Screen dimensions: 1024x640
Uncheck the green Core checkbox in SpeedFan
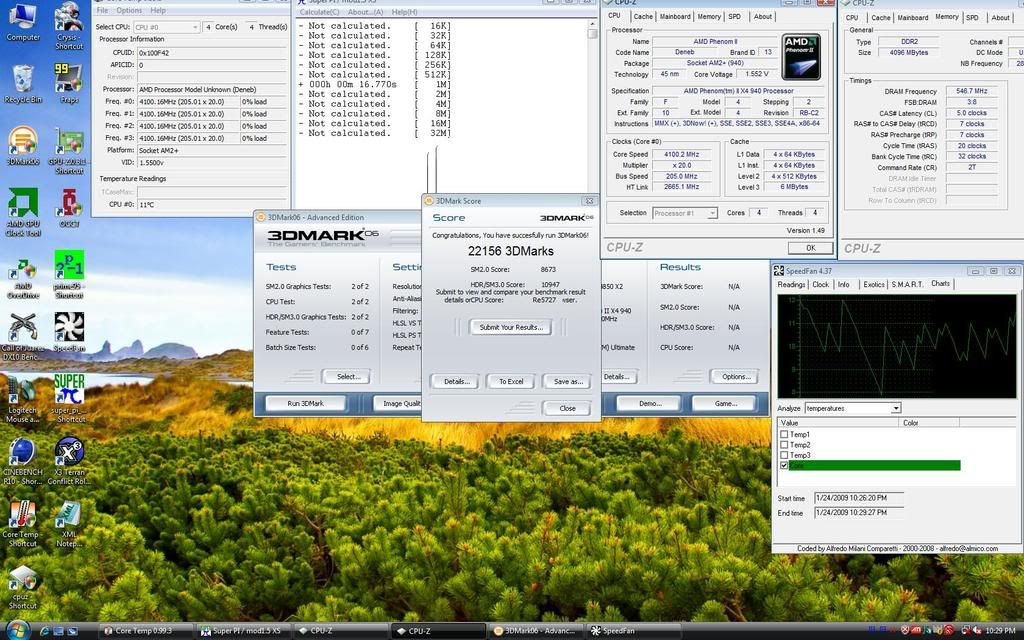pos(784,466)
